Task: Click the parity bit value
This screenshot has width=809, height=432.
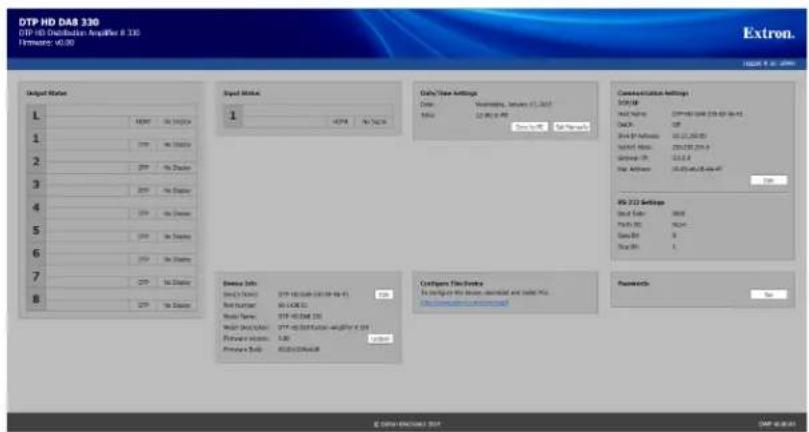Action: coord(678,225)
